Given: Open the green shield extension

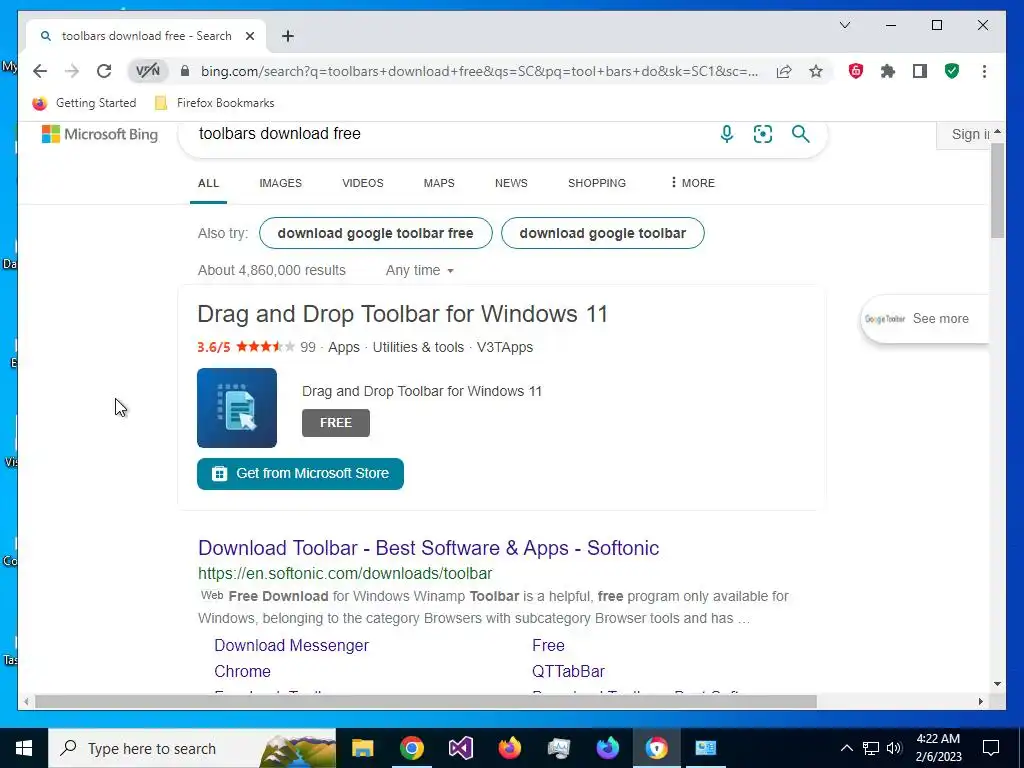Looking at the screenshot, I should point(952,71).
